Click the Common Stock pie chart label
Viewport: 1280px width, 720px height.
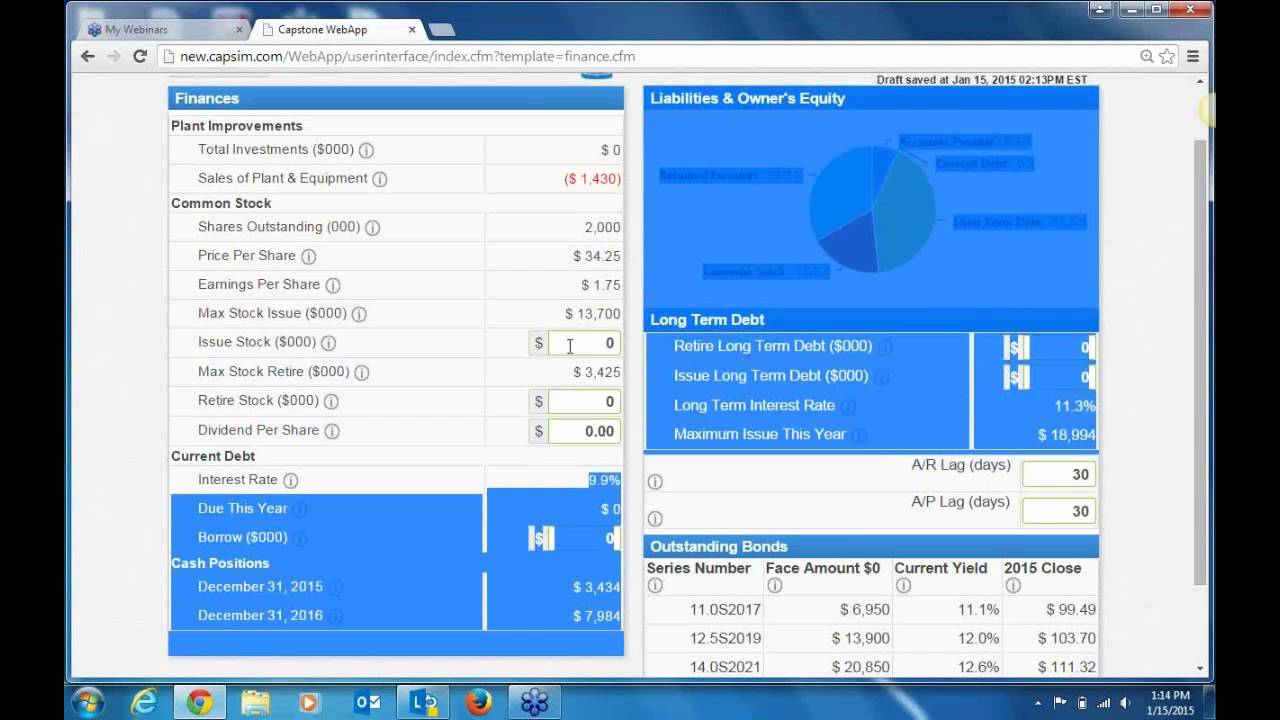[766, 271]
